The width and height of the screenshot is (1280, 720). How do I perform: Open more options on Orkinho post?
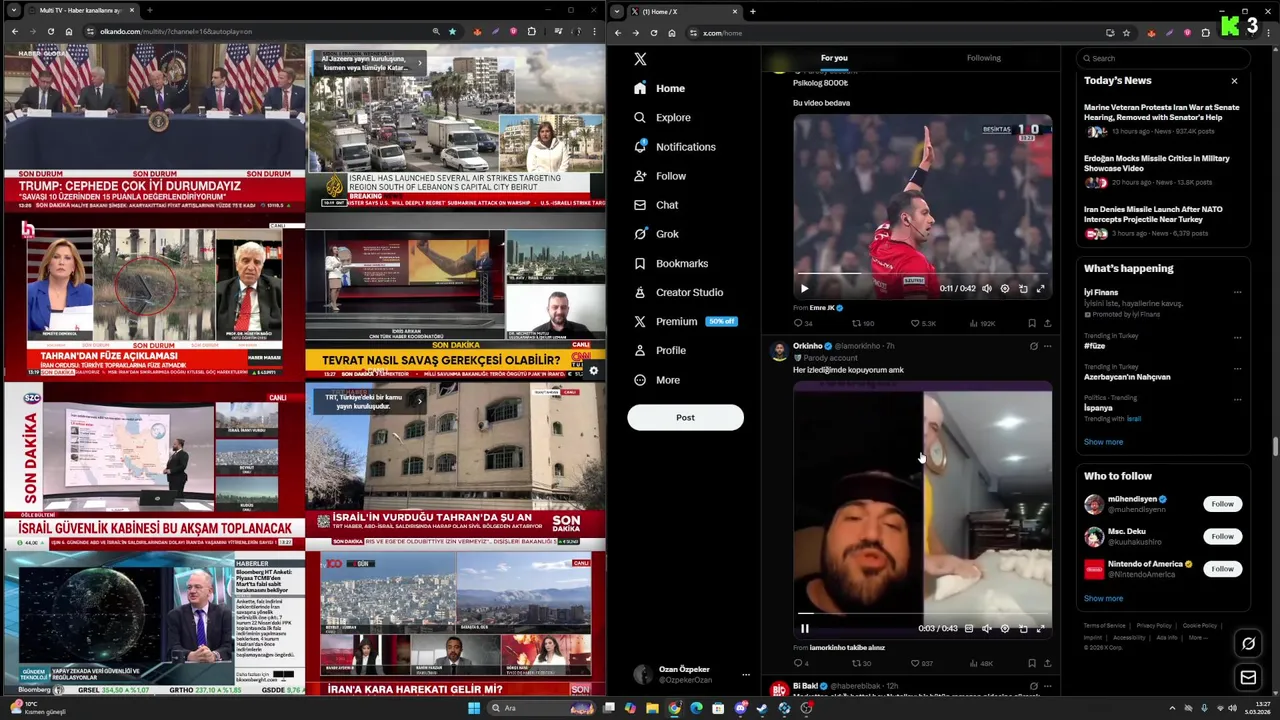pos(1047,346)
